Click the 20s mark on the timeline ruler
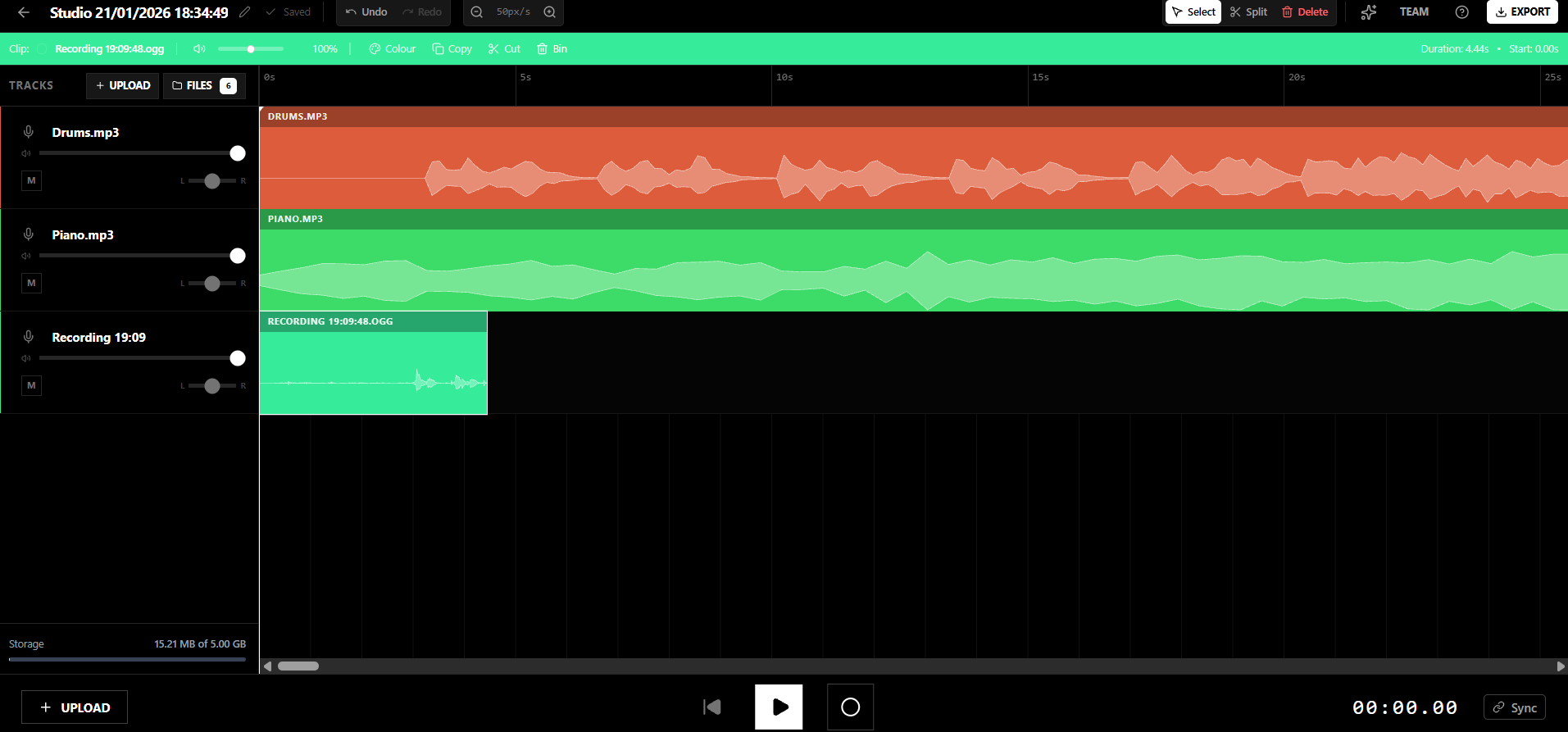Image resolution: width=1568 pixels, height=732 pixels. pyautogui.click(x=1297, y=77)
